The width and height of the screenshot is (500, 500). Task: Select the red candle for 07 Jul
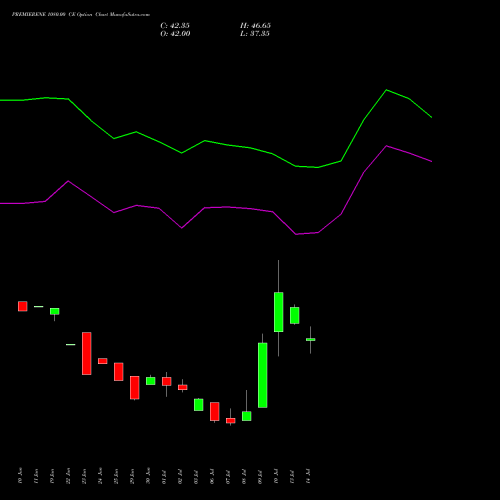point(231,421)
